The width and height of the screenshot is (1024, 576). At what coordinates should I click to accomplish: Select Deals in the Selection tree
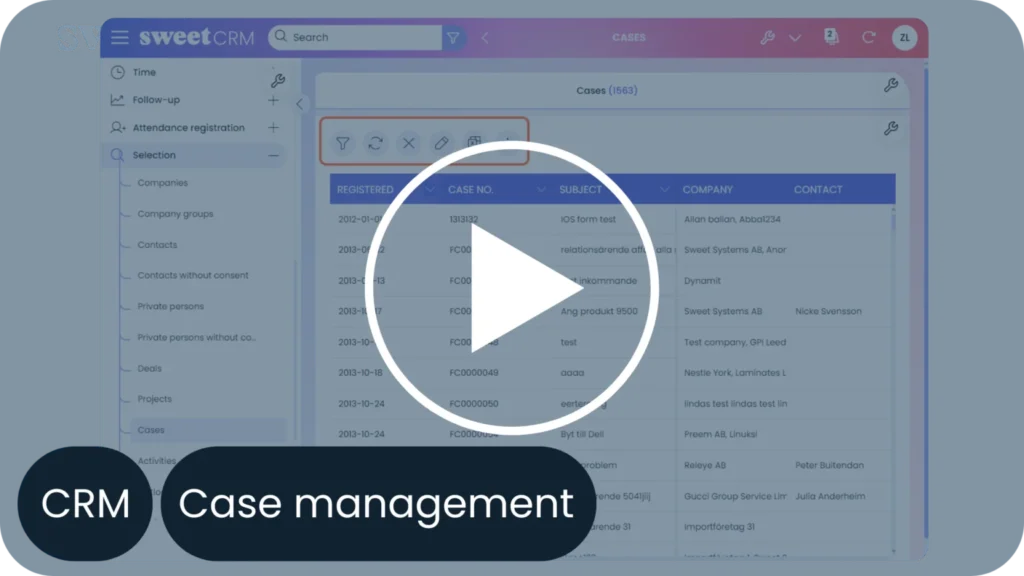150,368
